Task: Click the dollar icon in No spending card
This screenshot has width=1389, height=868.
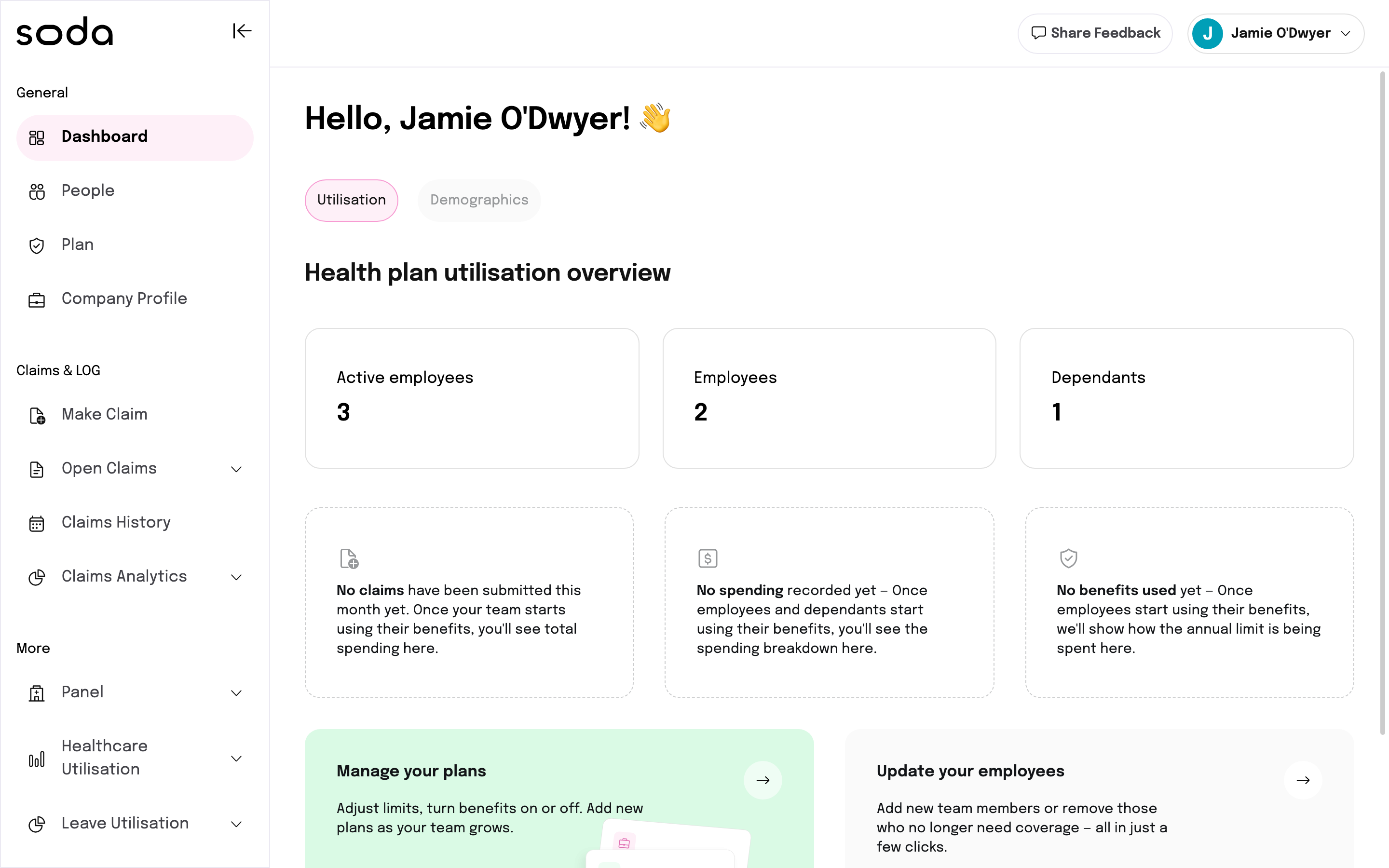Action: tap(708, 558)
